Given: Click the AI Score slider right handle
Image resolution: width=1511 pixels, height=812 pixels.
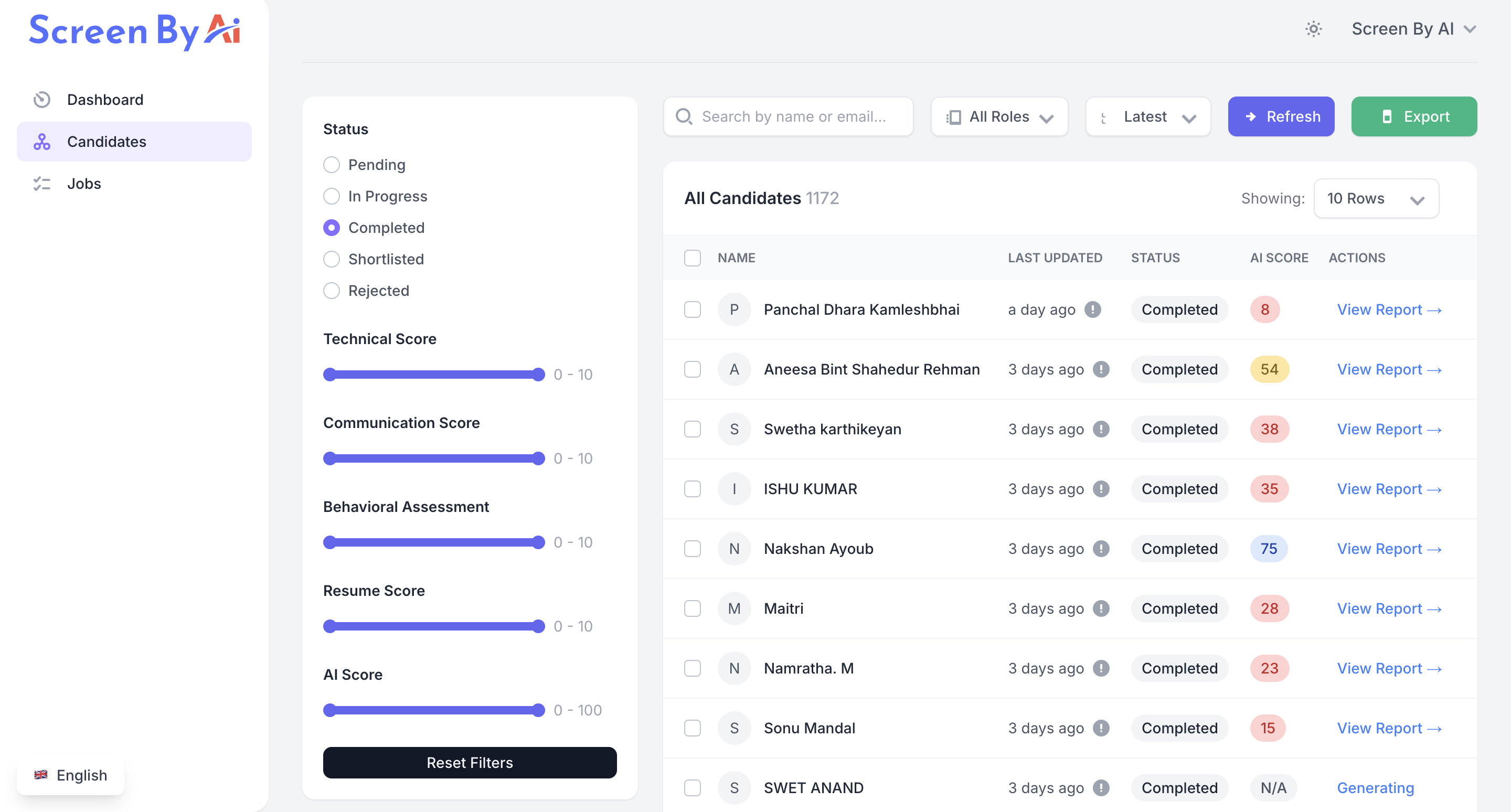Looking at the screenshot, I should [x=538, y=710].
